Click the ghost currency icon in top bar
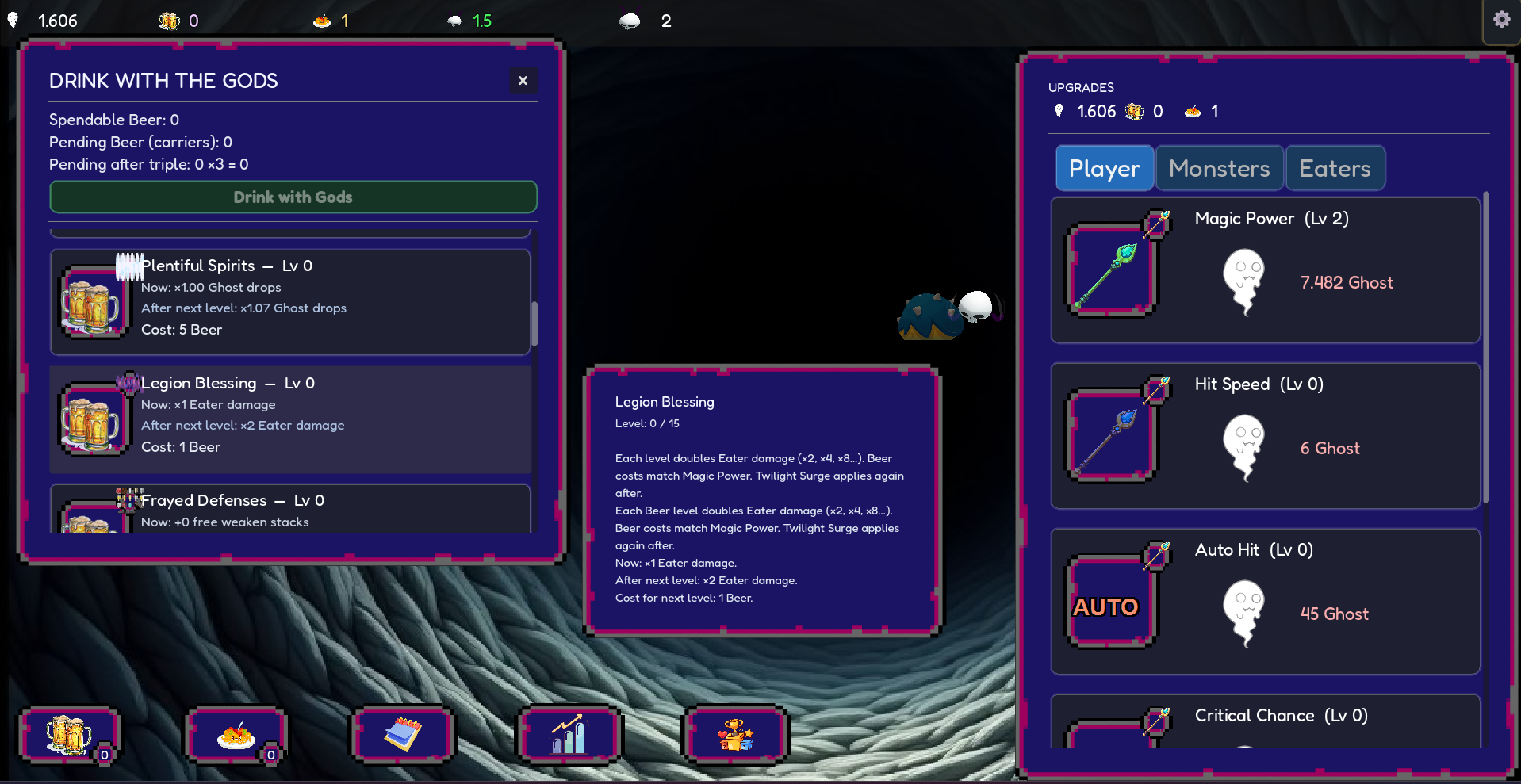The width and height of the screenshot is (1521, 784). (x=13, y=21)
